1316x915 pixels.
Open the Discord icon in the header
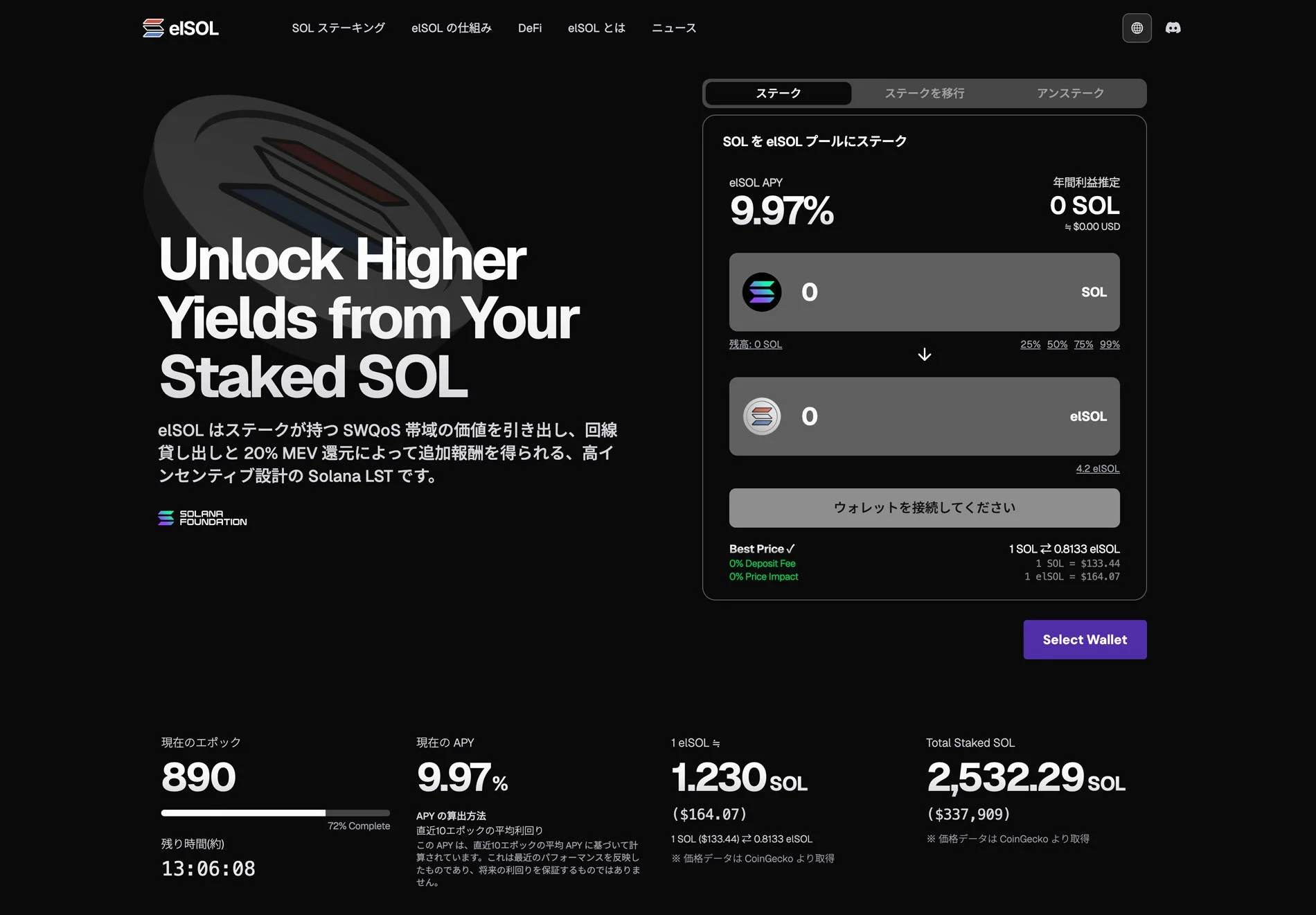coord(1173,28)
